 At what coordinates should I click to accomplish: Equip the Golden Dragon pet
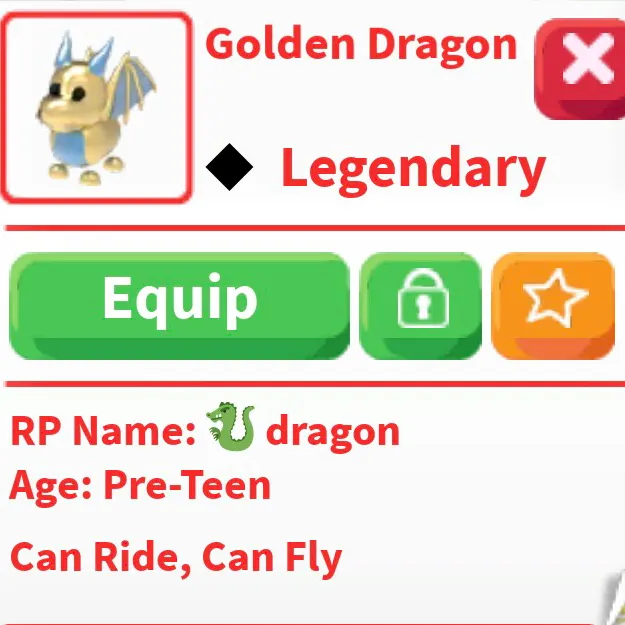[179, 306]
